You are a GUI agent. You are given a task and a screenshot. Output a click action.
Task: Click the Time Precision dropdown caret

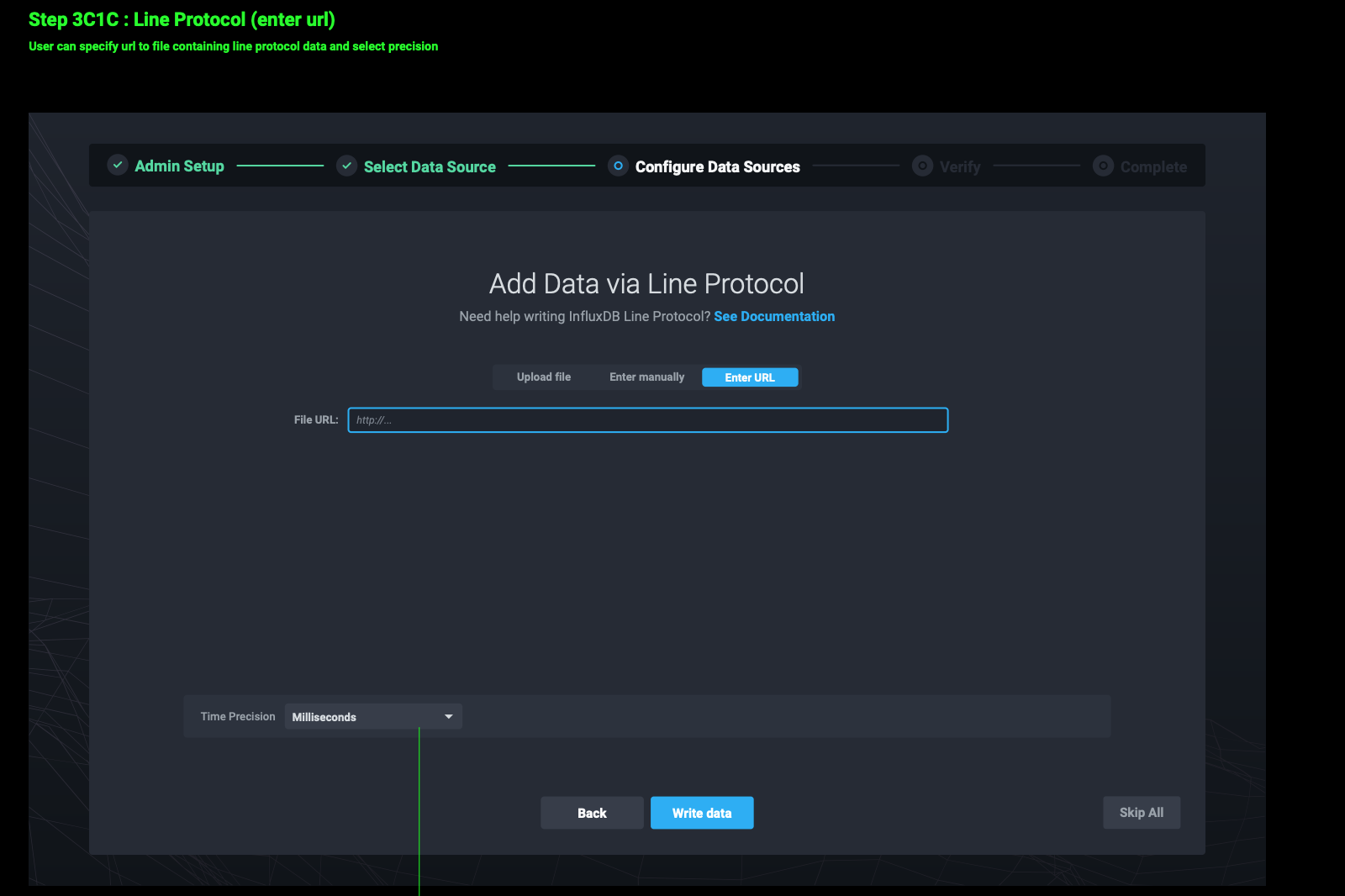[449, 717]
